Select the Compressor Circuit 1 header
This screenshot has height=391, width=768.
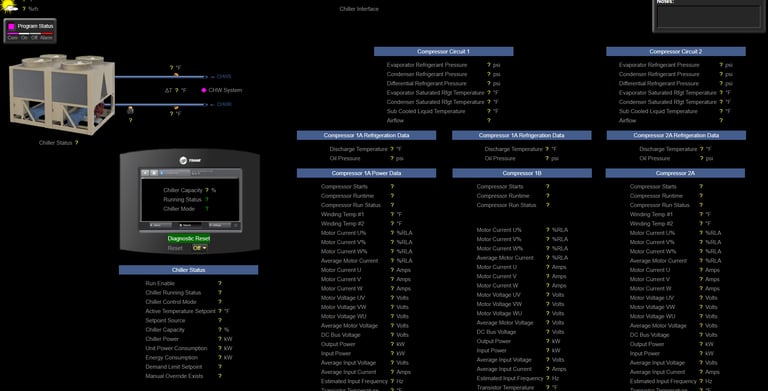point(444,51)
